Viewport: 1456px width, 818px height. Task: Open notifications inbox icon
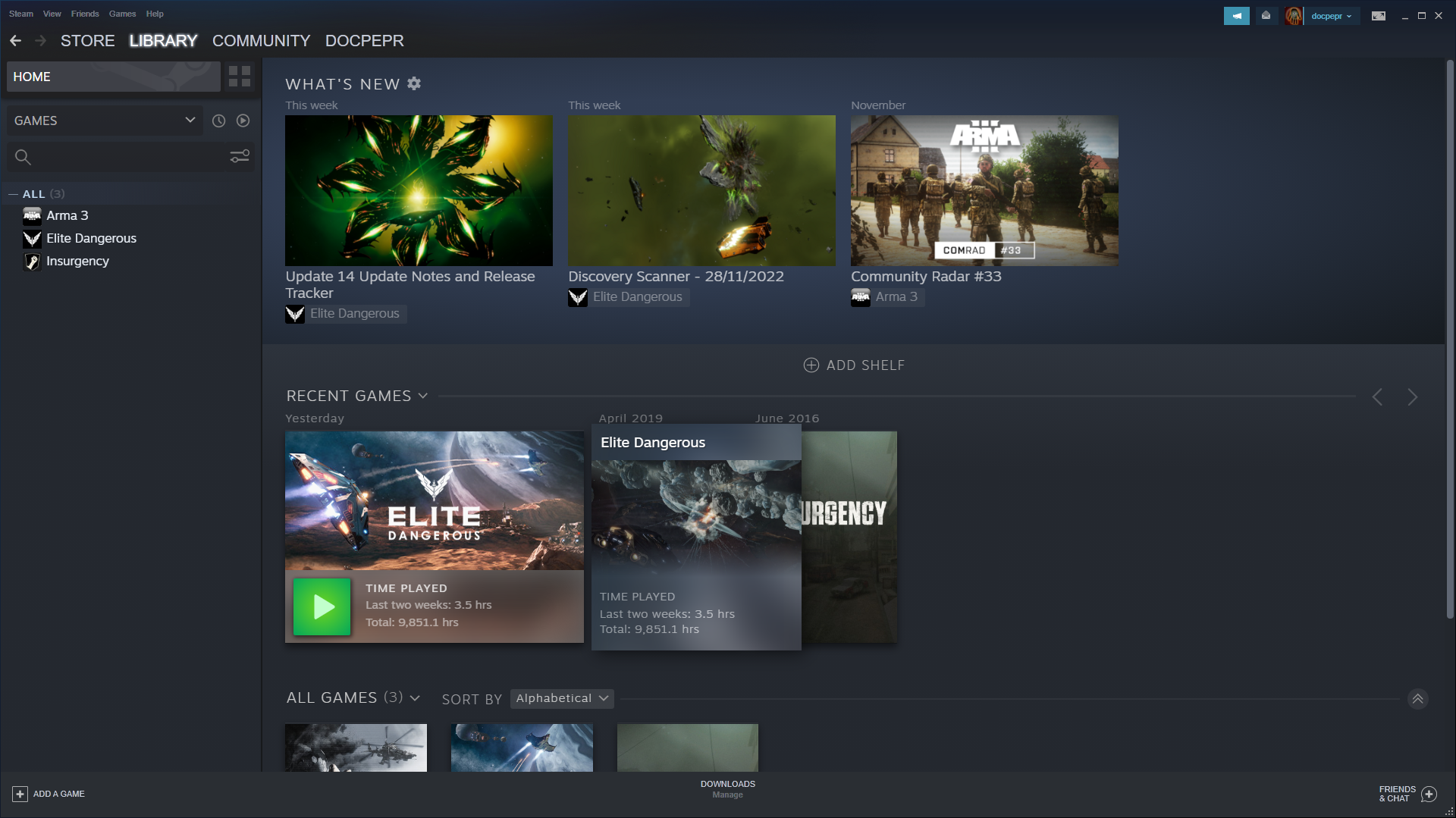pyautogui.click(x=1266, y=16)
